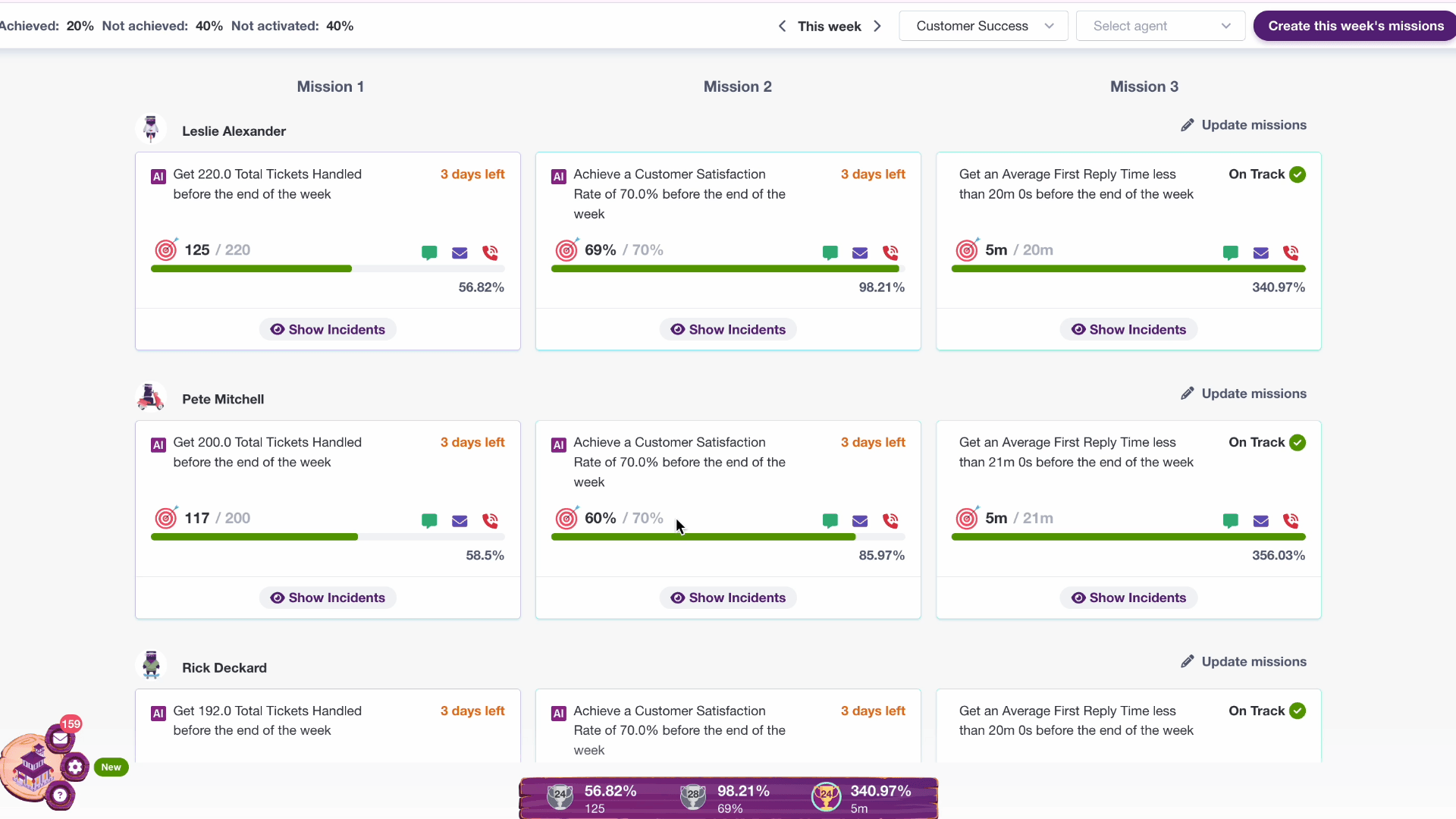Show Incidents for Leslie's Tickets Handled mission
Viewport: 1456px width, 819px height.
point(328,329)
